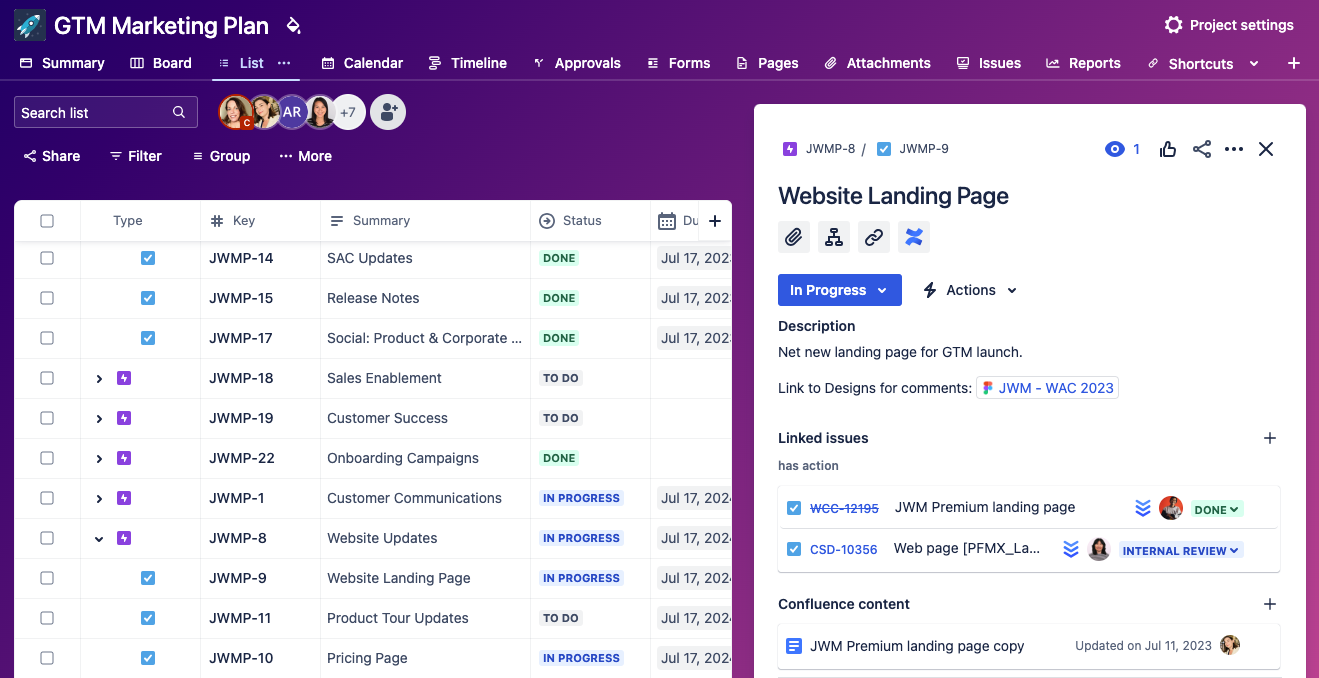Image resolution: width=1319 pixels, height=678 pixels.
Task: Select the checkbox for row JWMP-14
Action: pyautogui.click(x=47, y=258)
